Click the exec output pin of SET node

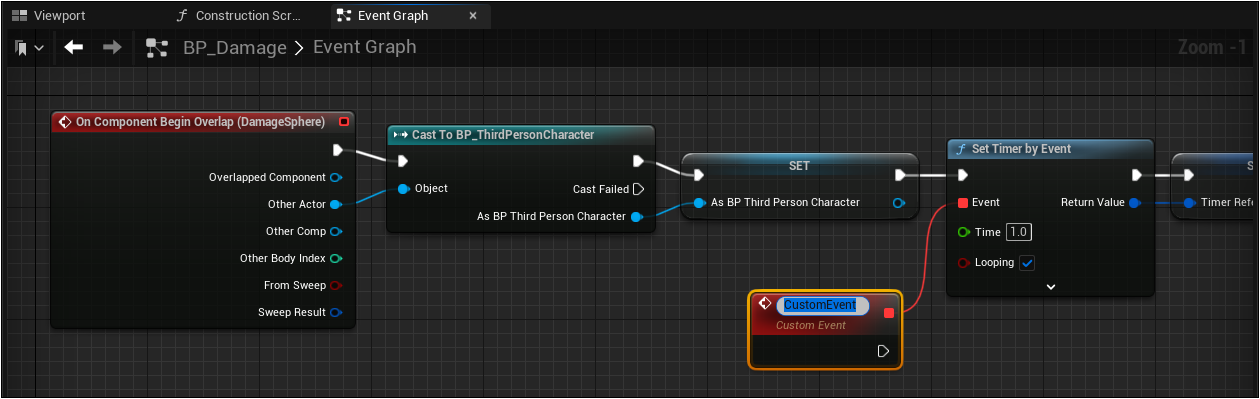(901, 176)
